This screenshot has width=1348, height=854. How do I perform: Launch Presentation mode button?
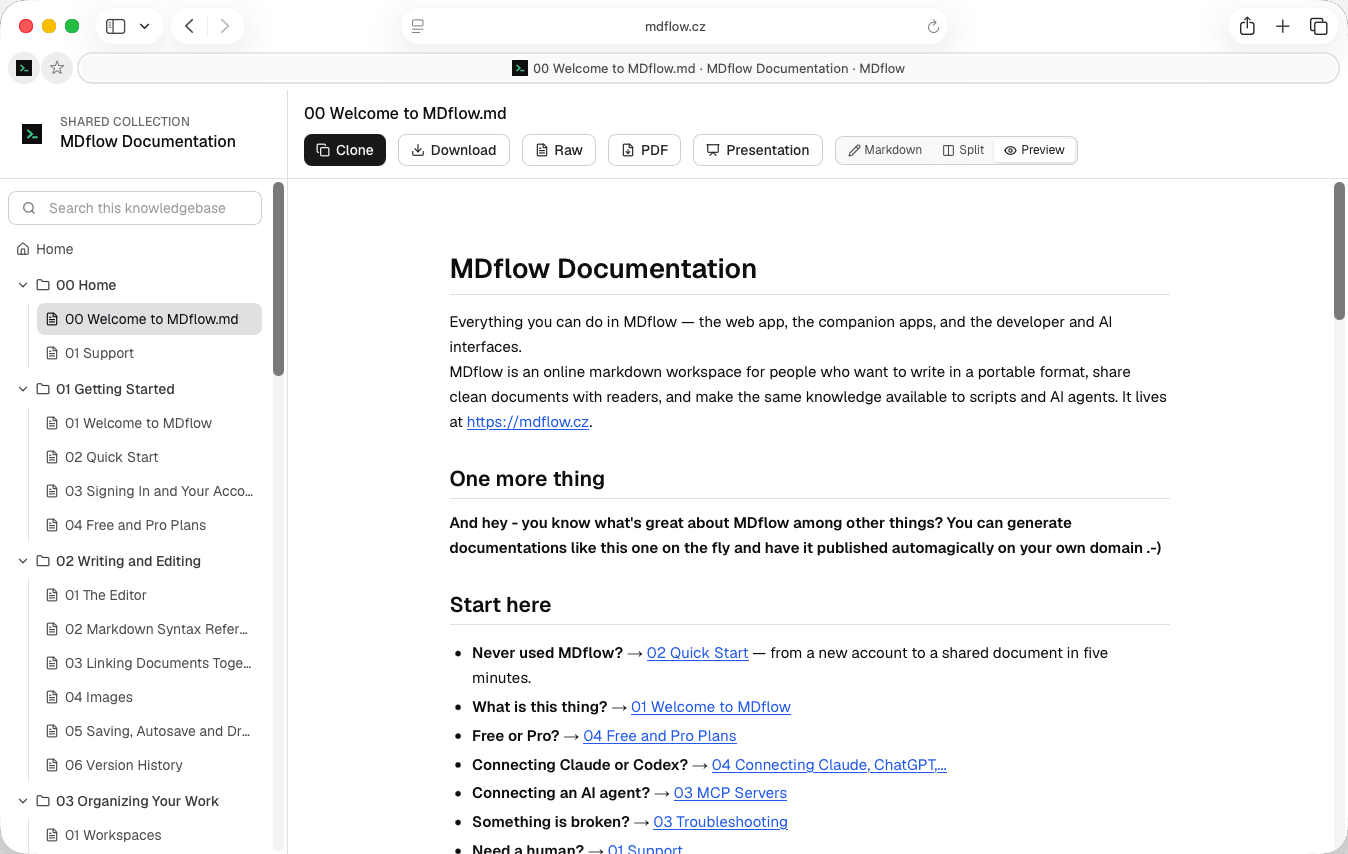758,150
